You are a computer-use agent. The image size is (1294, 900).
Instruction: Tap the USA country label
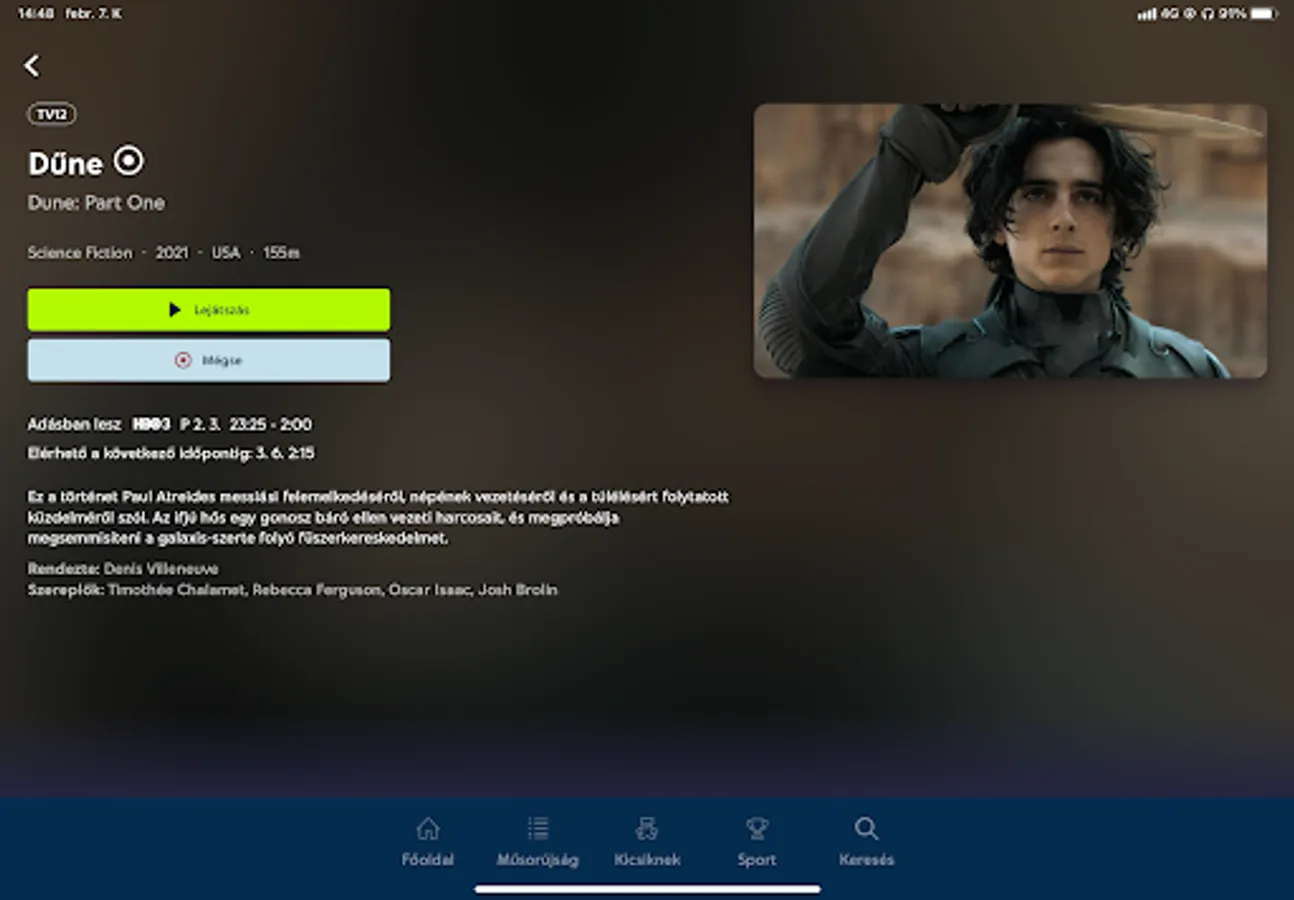226,253
